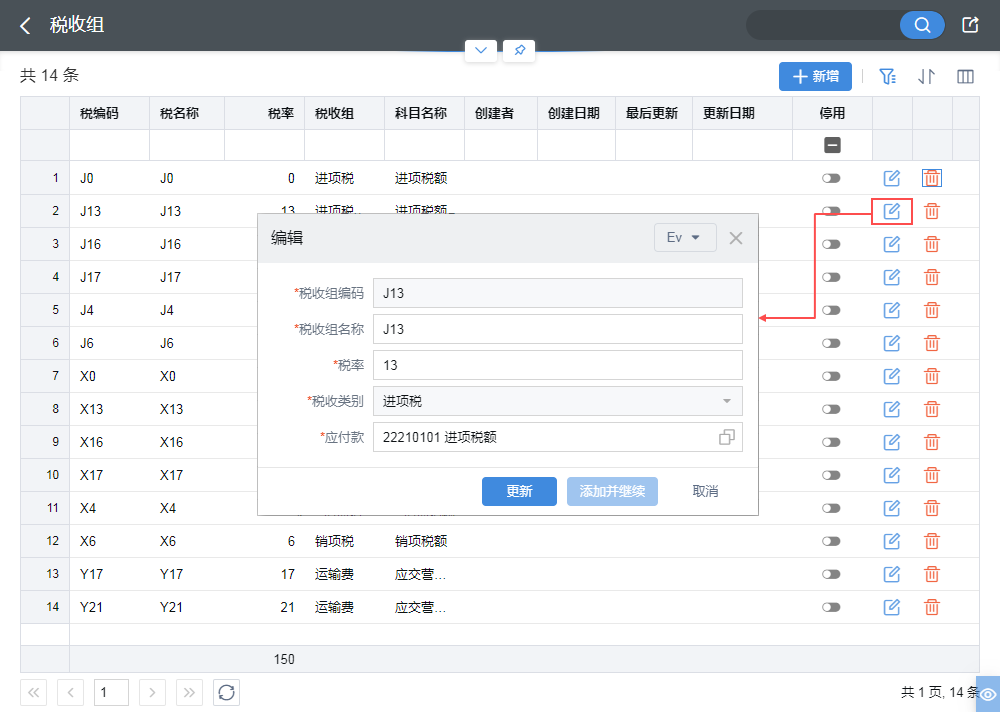Click the 停用 filter checkbox
The height and width of the screenshot is (712, 1000).
[832, 145]
